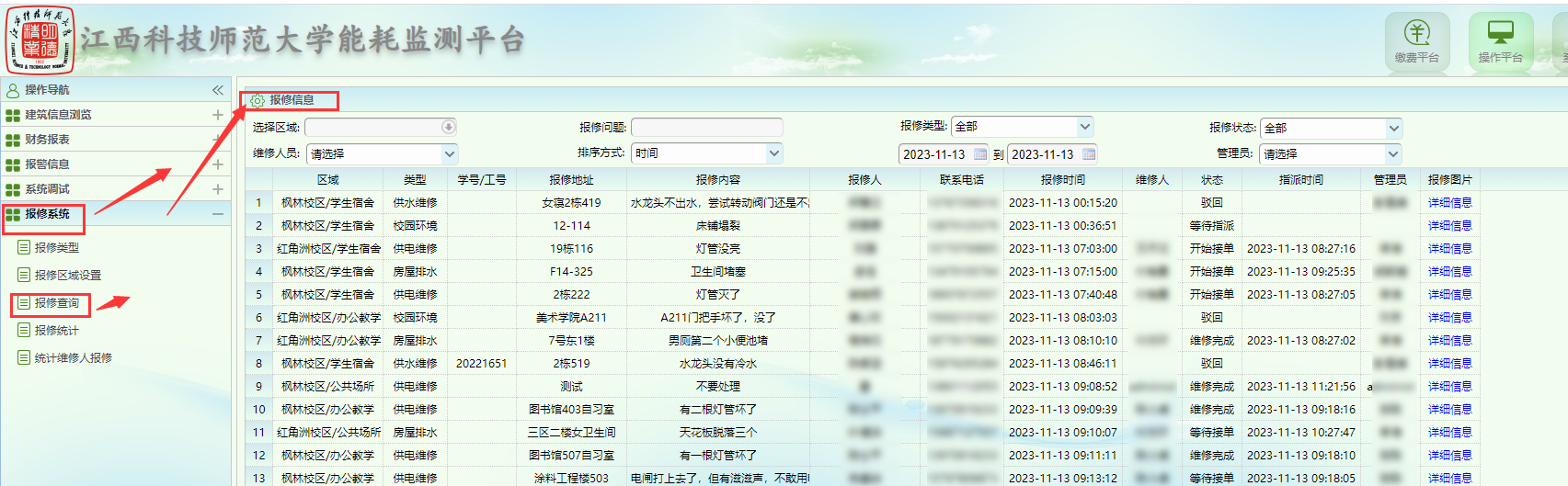The height and width of the screenshot is (486, 1568).
Task: Open the 报修状态 dropdown showing 全部
Action: pyautogui.click(x=1393, y=128)
